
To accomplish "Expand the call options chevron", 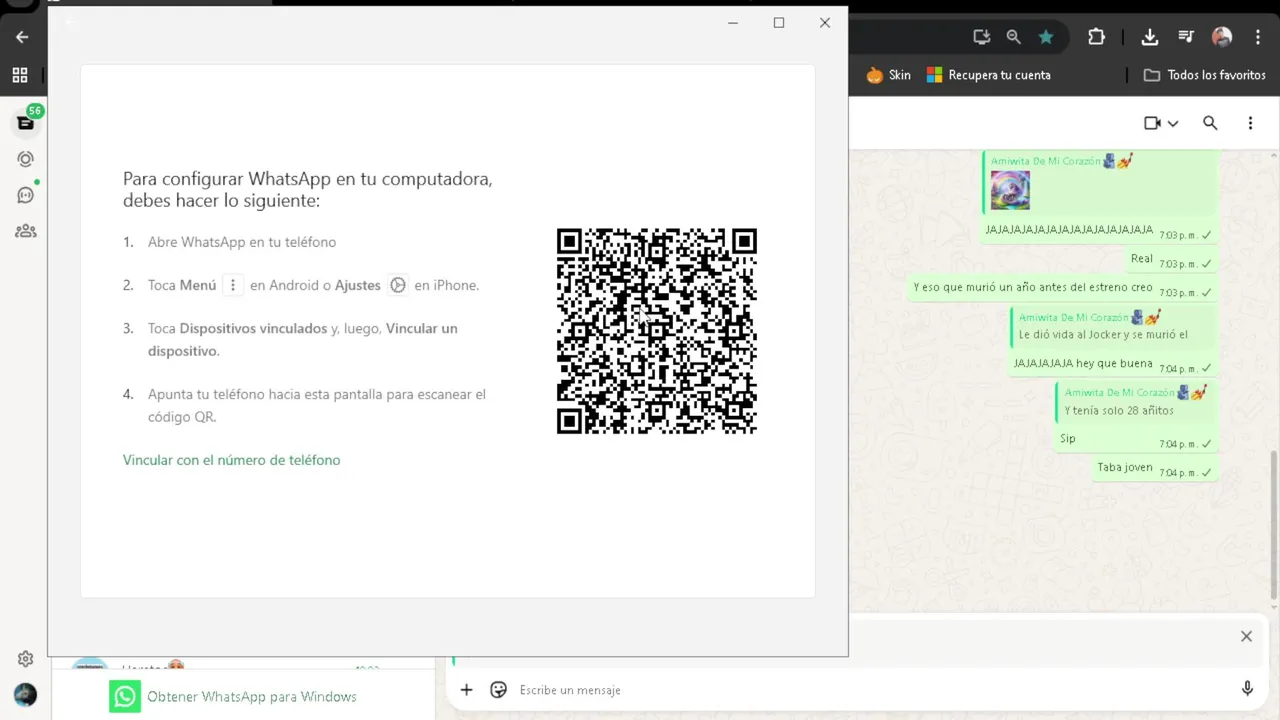I will tap(1173, 123).
